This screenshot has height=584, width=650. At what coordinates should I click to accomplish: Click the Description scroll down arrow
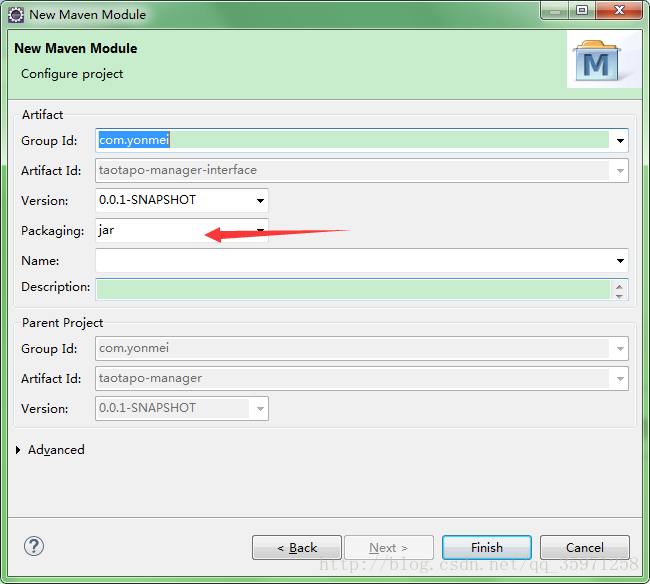(x=619, y=296)
